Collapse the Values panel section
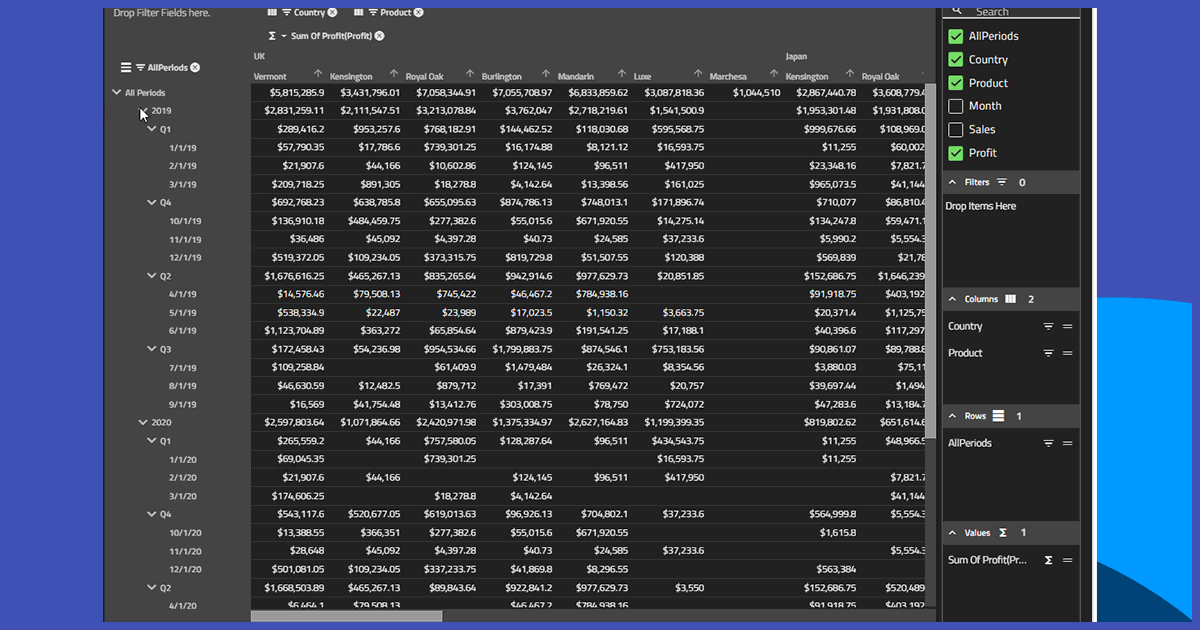1200x630 pixels. (x=953, y=533)
